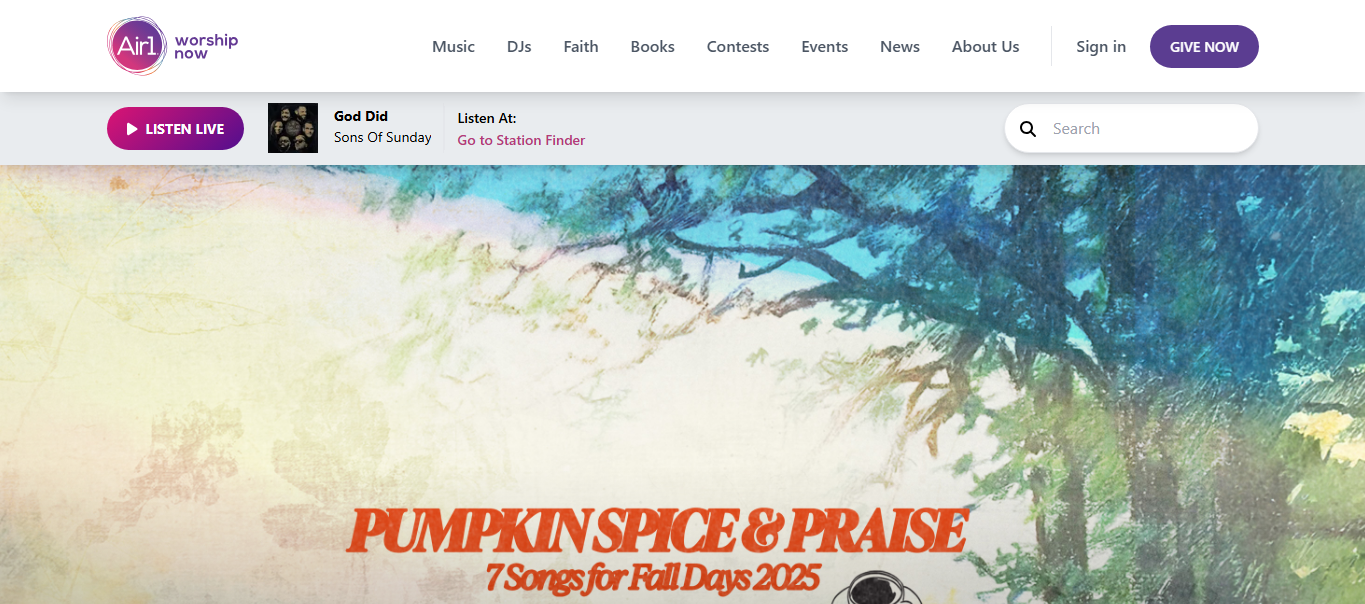Image resolution: width=1365 pixels, height=604 pixels.
Task: Select News in the top navigation
Action: (900, 46)
